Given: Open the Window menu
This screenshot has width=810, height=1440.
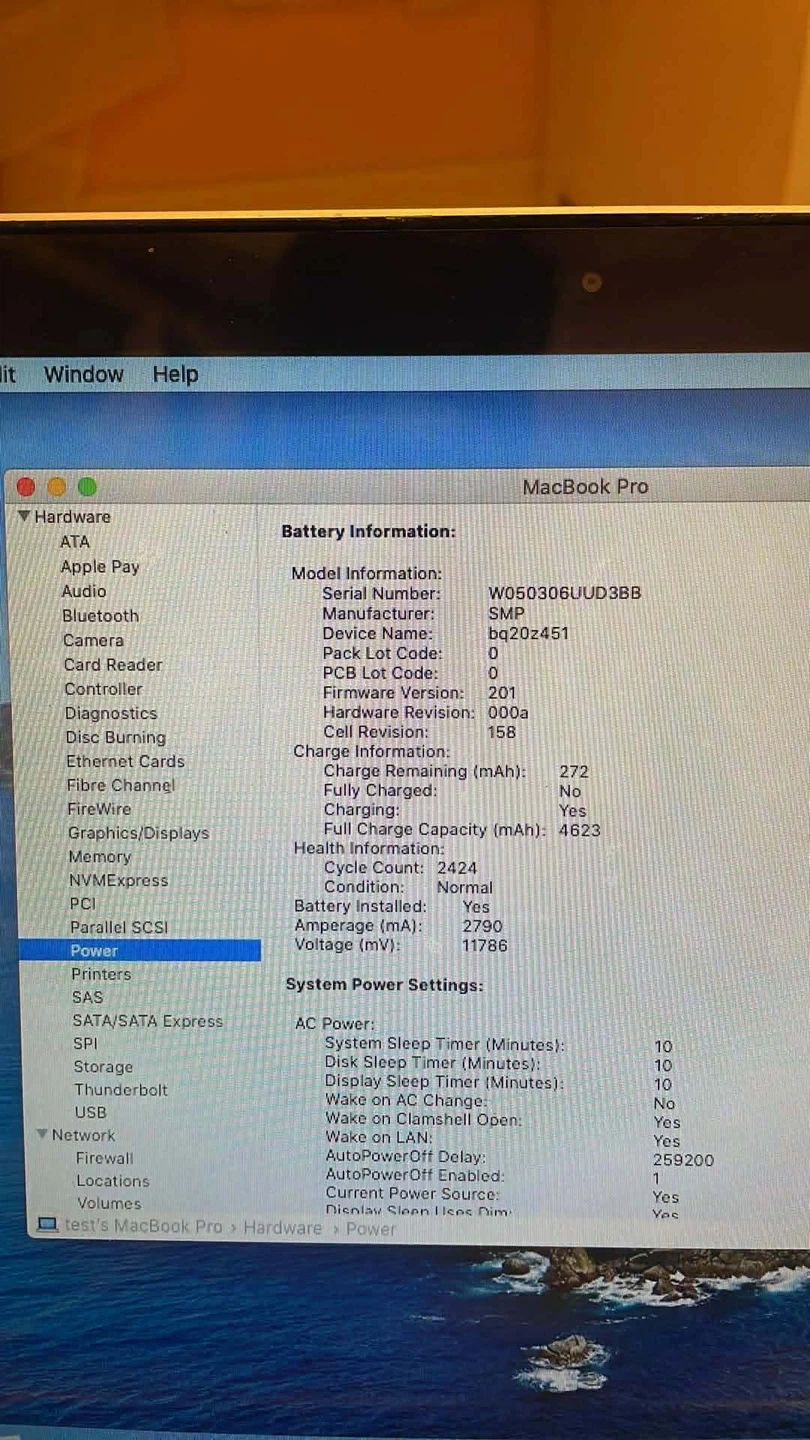Looking at the screenshot, I should (83, 374).
